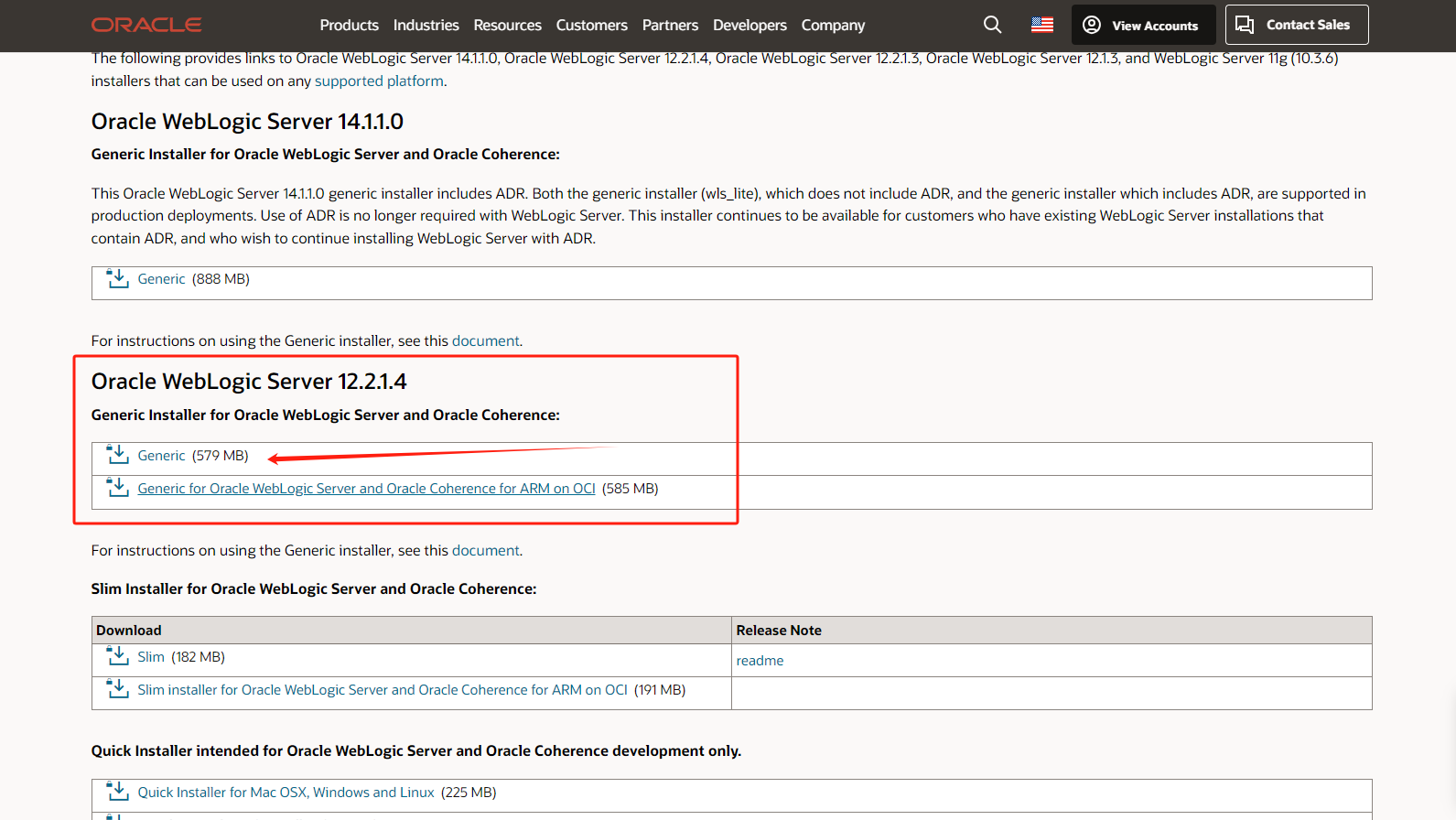Click the download icon beside Slim (182 MB)
The image size is (1456, 820).
pyautogui.click(x=118, y=656)
